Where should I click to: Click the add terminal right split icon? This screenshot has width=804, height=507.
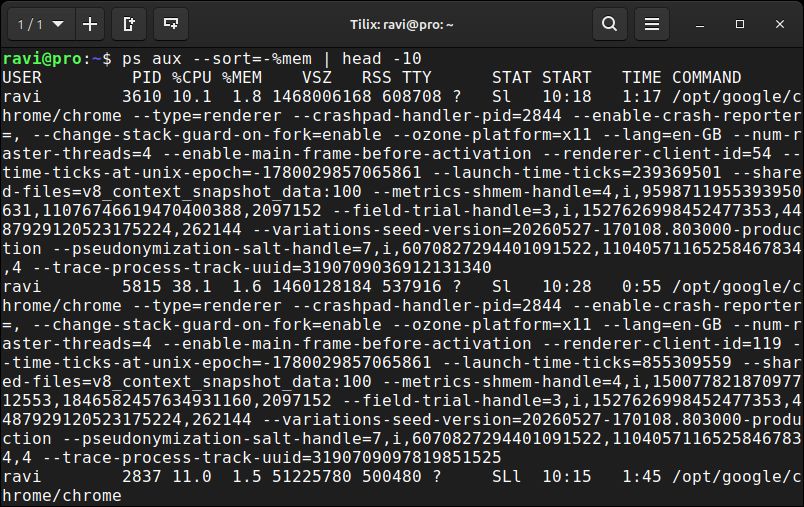[x=129, y=24]
